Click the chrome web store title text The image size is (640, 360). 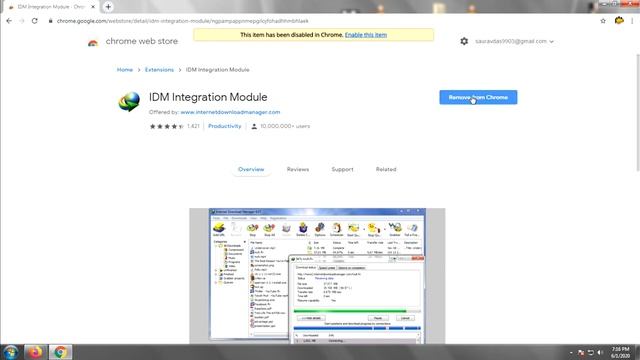pos(142,41)
